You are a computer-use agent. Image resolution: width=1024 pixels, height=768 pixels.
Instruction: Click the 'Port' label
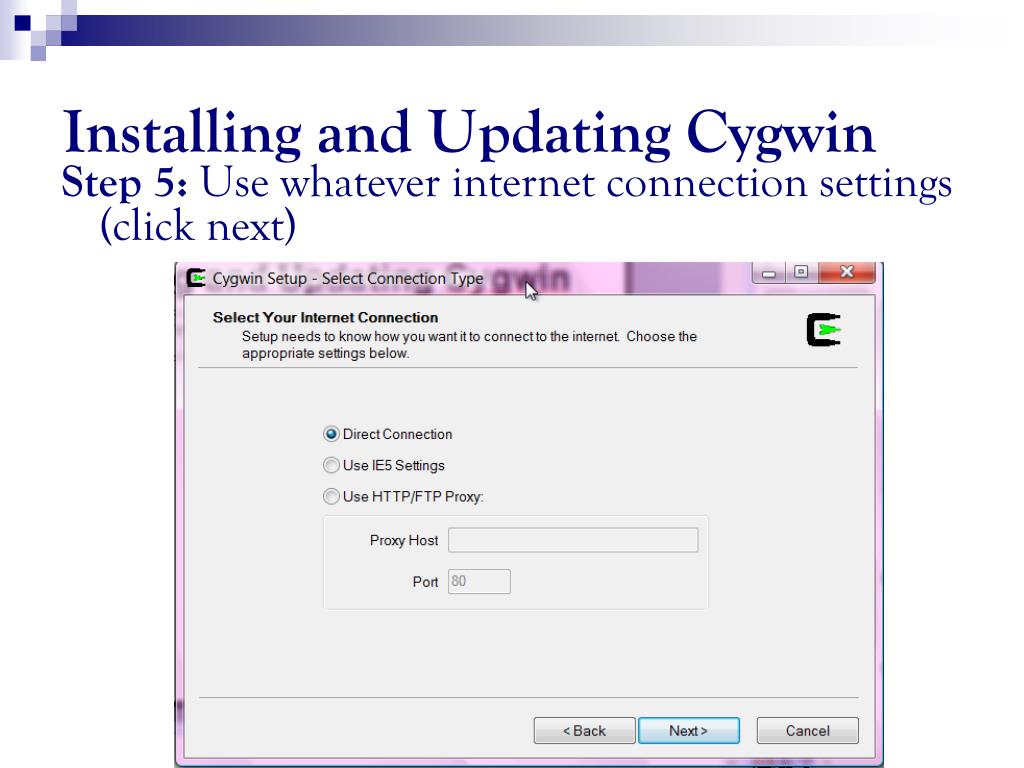click(425, 582)
